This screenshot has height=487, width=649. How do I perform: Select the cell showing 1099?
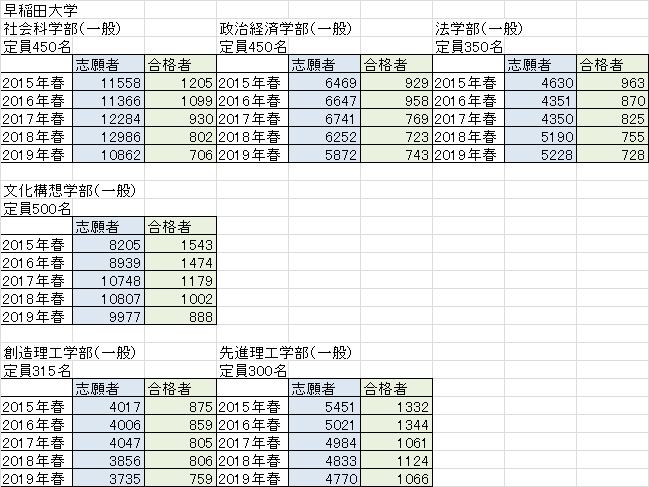pyautogui.click(x=180, y=101)
